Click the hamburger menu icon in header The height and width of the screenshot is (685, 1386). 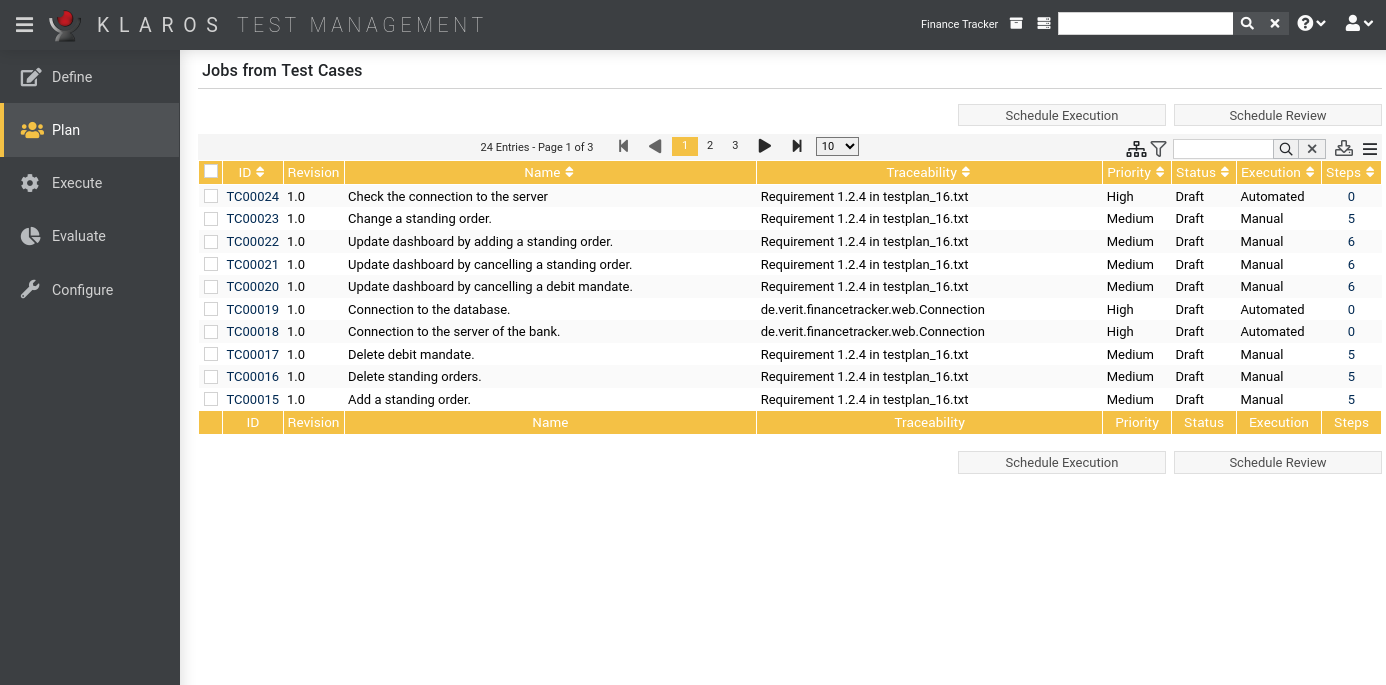(25, 24)
